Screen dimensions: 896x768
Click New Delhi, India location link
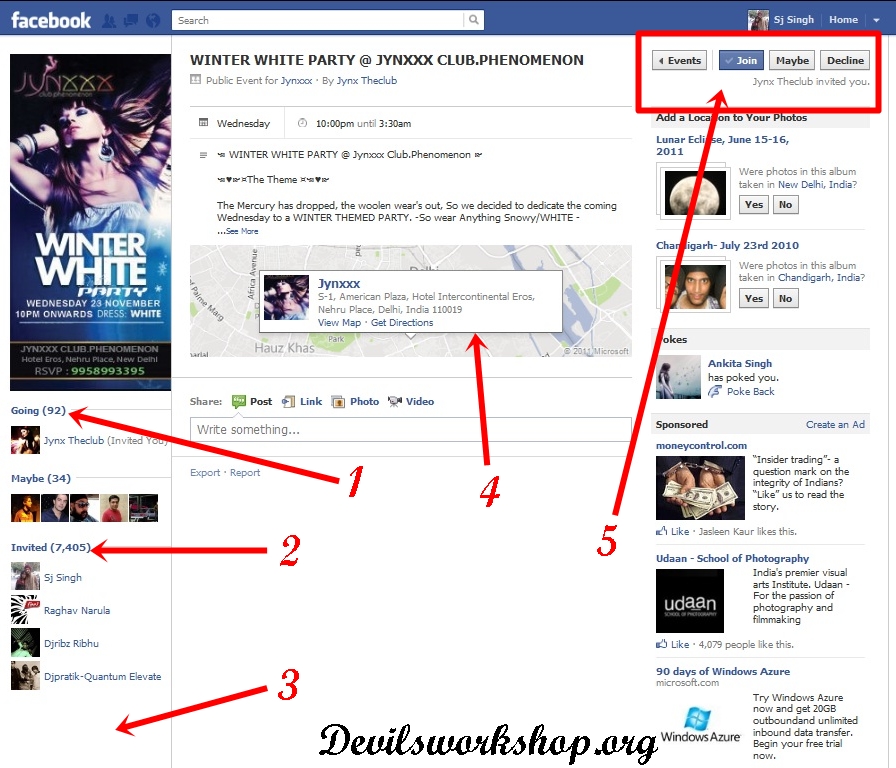pos(817,185)
